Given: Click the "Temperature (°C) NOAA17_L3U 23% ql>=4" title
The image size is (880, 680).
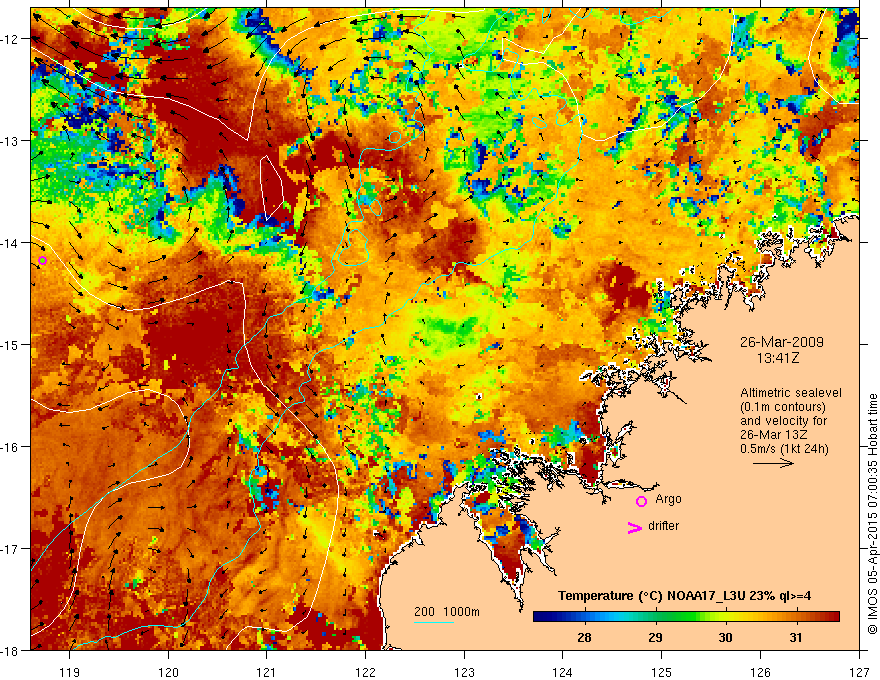Looking at the screenshot, I should pyautogui.click(x=684, y=596).
